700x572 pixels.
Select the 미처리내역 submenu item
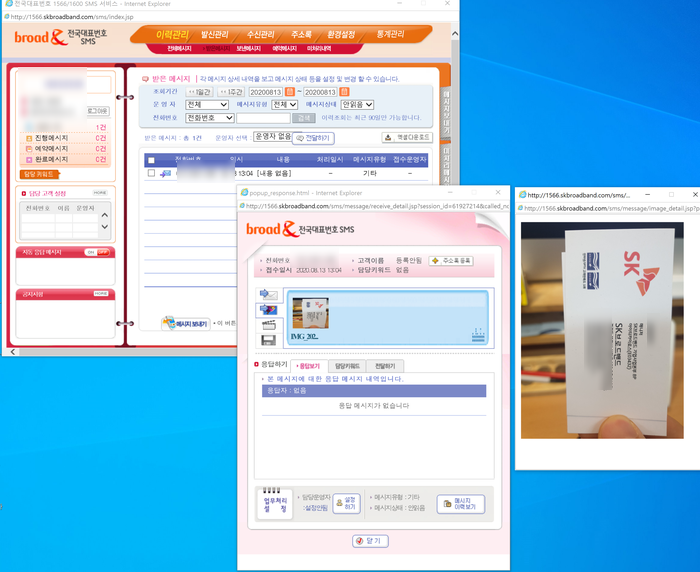pos(319,48)
